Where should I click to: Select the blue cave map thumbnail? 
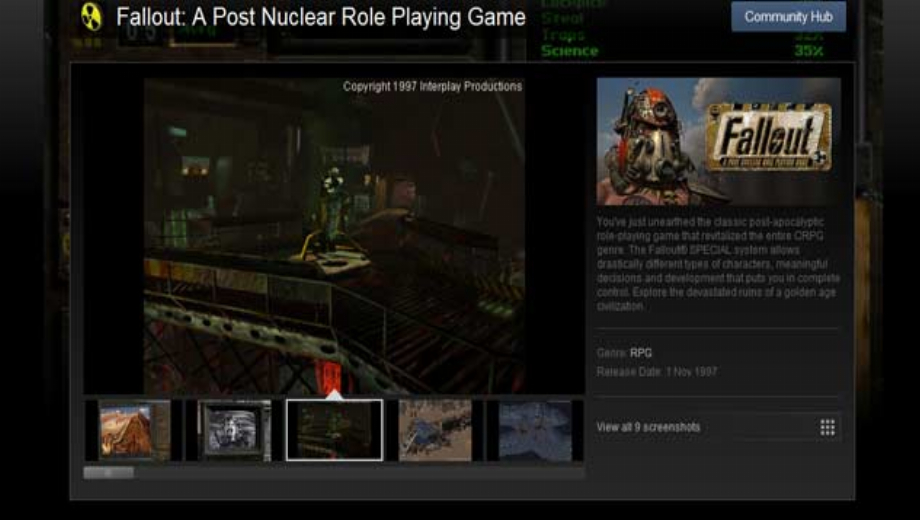[x=535, y=430]
